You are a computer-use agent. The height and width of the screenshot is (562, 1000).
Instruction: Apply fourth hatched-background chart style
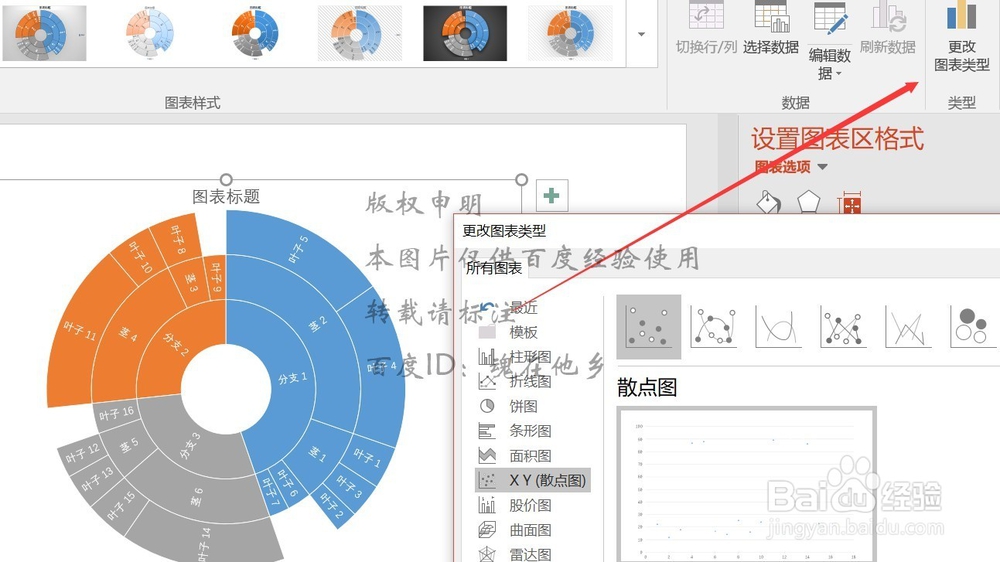(360, 33)
